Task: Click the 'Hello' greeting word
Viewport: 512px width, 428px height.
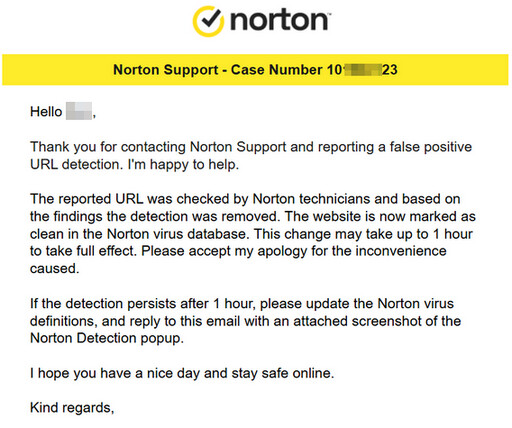Action: pos(46,112)
